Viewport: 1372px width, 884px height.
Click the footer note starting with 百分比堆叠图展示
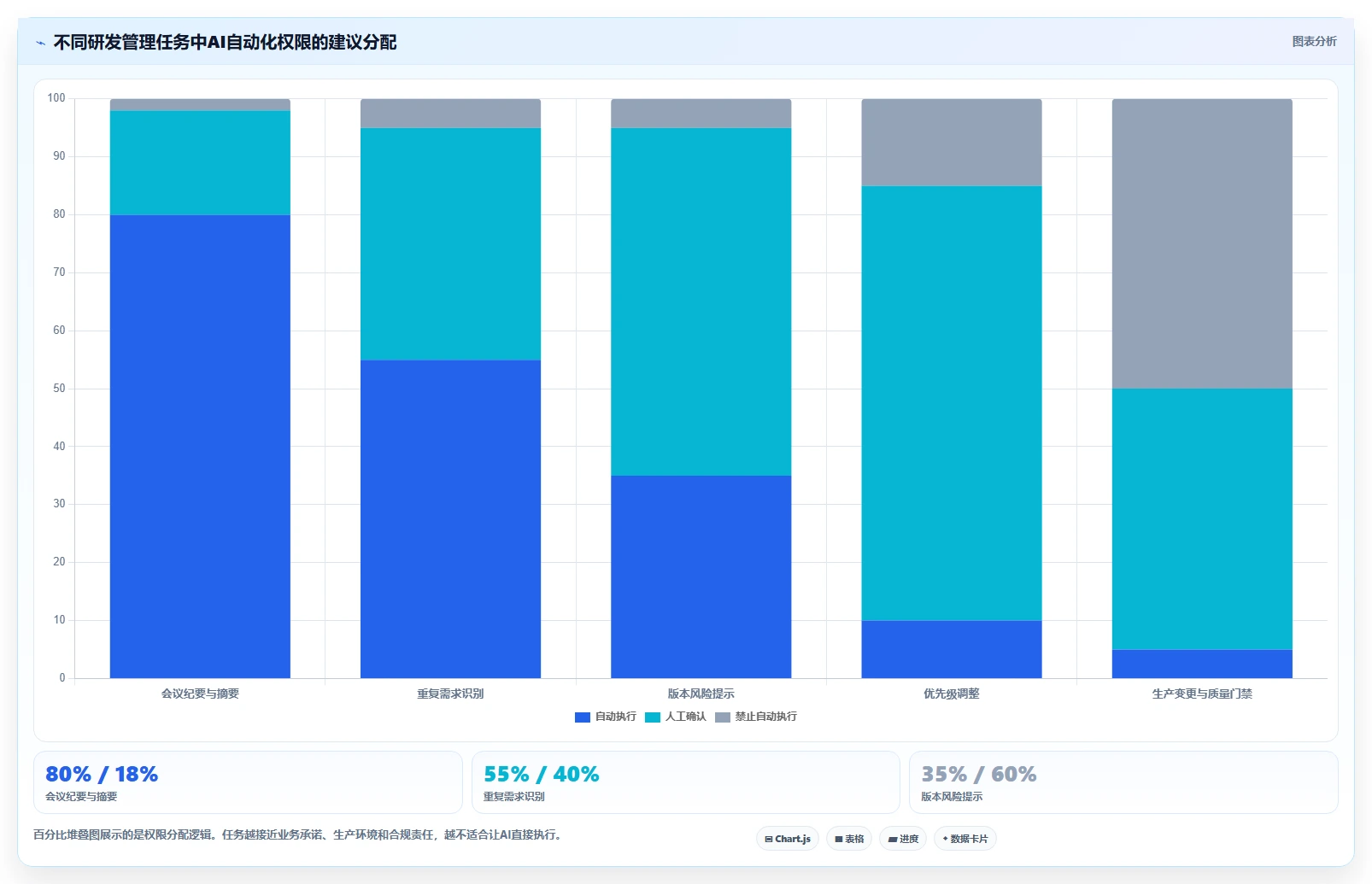tap(299, 834)
